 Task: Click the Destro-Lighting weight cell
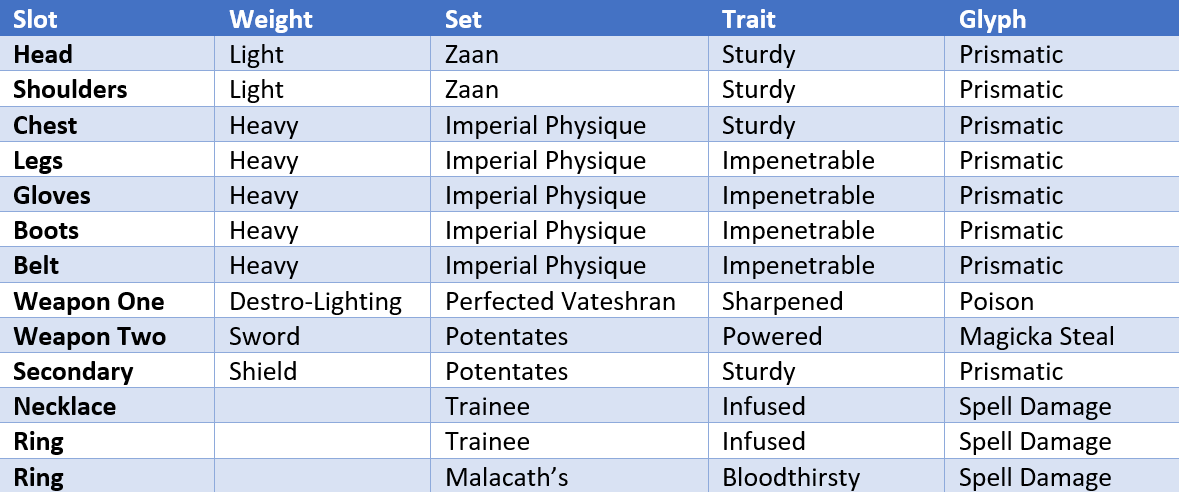pos(323,301)
